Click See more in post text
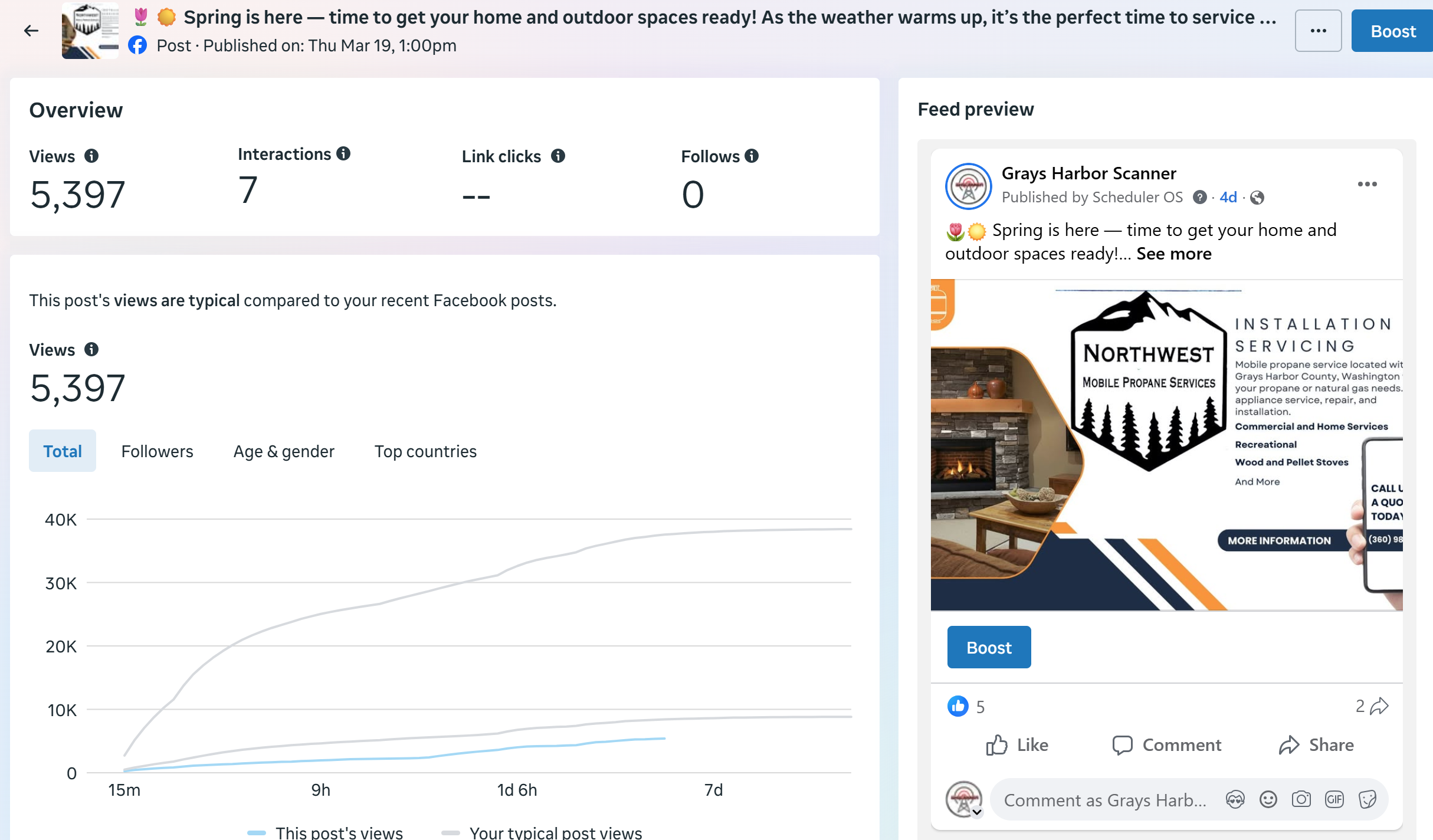This screenshot has width=1433, height=840. 1173,254
